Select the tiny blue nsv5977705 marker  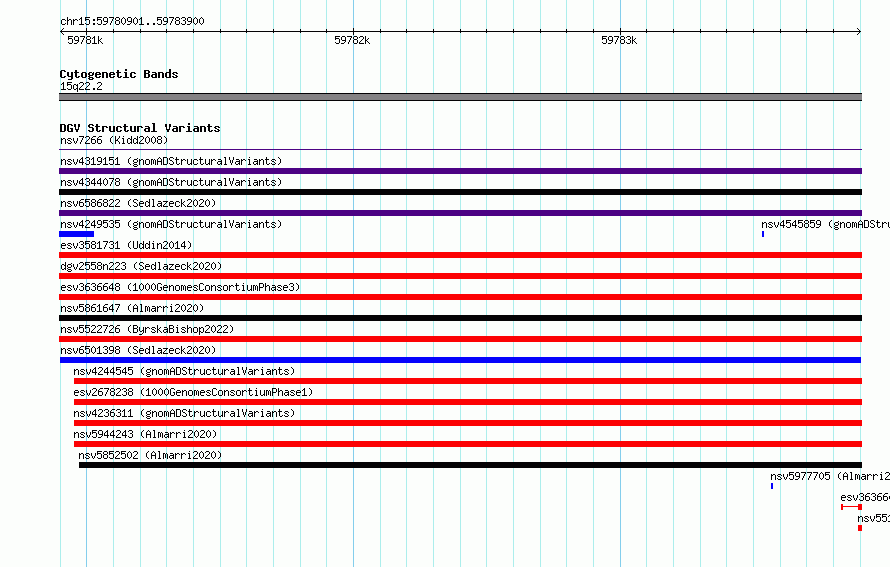coord(772,486)
